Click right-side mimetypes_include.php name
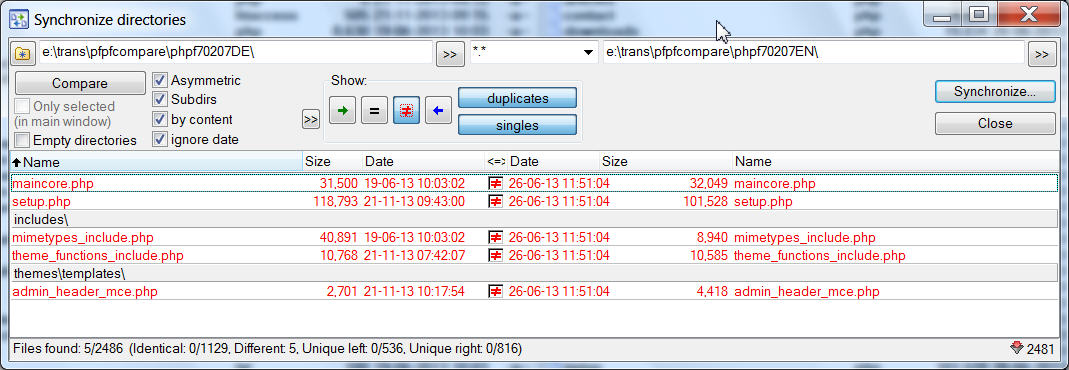Viewport: 1069px width, 370px height. click(x=804, y=238)
